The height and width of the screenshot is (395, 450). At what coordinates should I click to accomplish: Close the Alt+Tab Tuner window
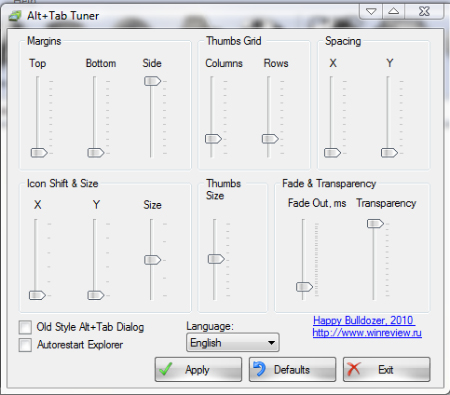tap(424, 12)
